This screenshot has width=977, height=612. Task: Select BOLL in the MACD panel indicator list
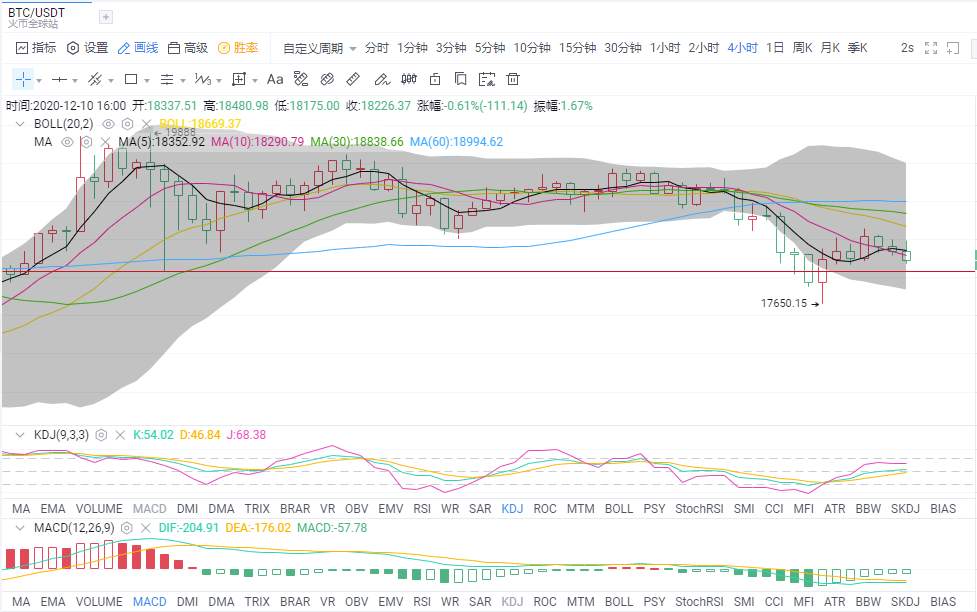point(619,602)
